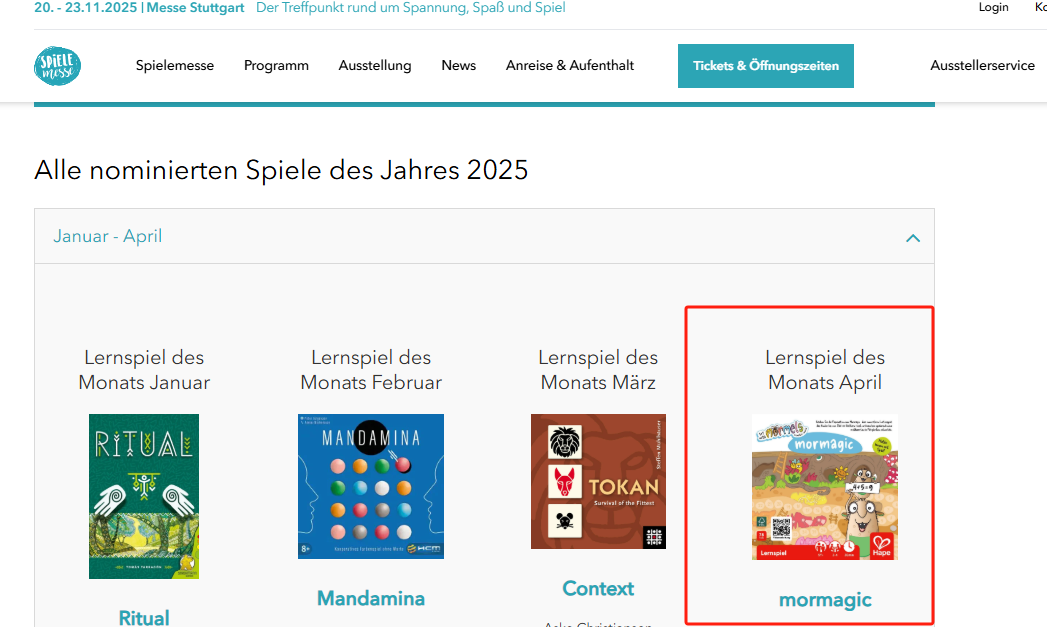Open the mormagic title link
The width and height of the screenshot is (1047, 627).
tap(825, 600)
